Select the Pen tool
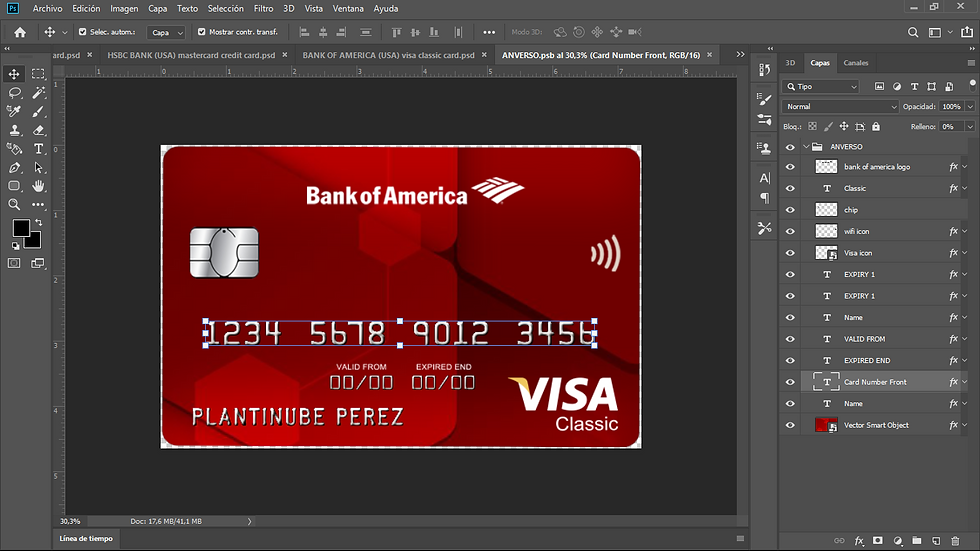The image size is (980, 551). (14, 167)
